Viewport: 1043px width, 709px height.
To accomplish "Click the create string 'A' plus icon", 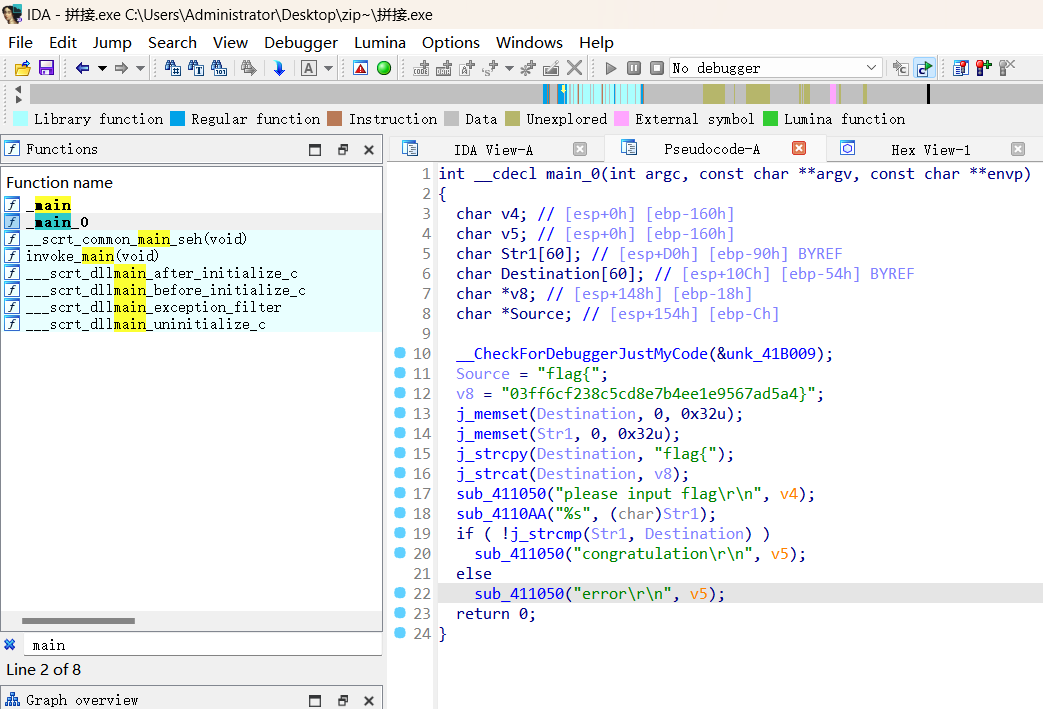I will (x=467, y=68).
